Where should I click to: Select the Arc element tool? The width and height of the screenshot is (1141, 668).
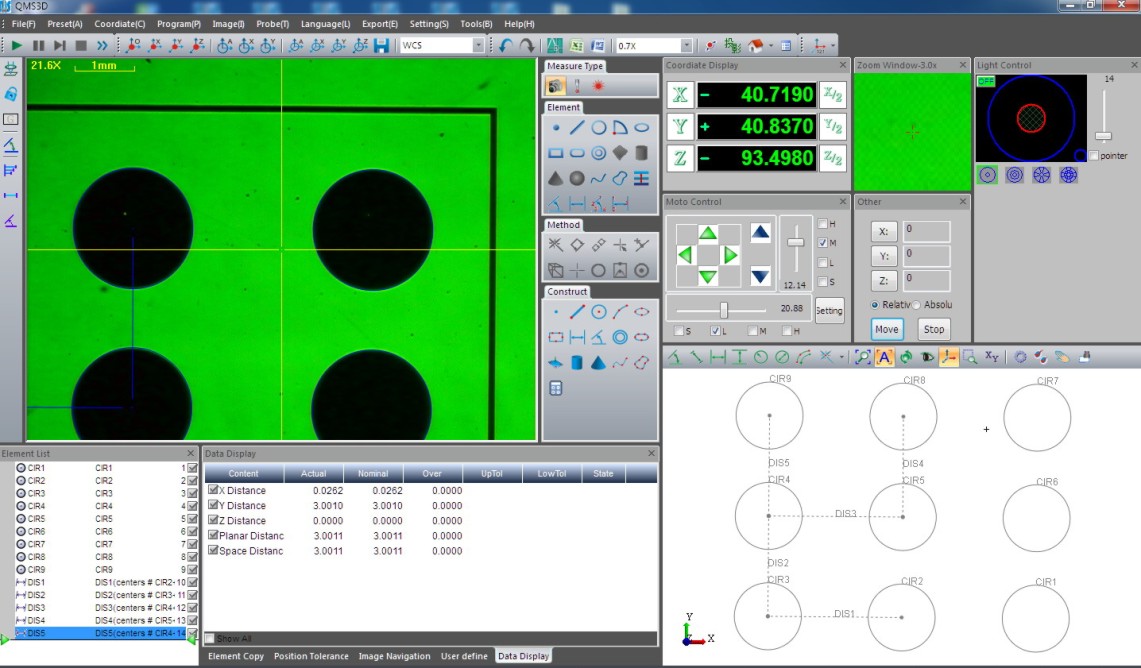click(620, 128)
